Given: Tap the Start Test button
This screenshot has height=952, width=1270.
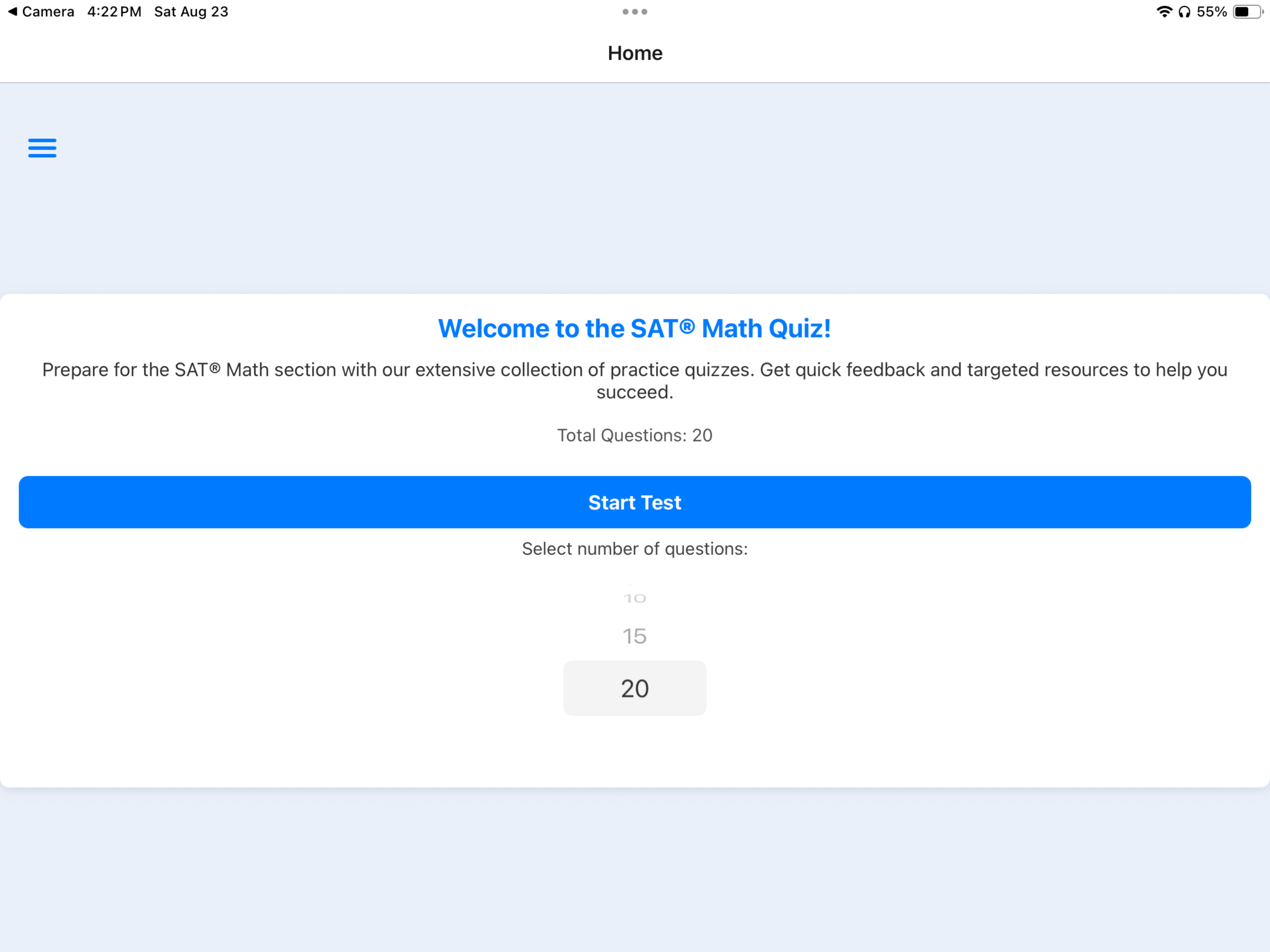Looking at the screenshot, I should click(635, 502).
